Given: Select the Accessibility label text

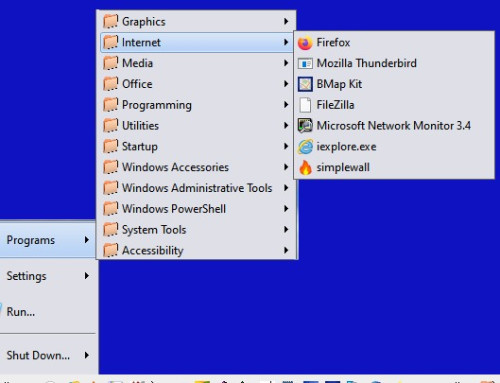Looking at the screenshot, I should click(x=153, y=251).
